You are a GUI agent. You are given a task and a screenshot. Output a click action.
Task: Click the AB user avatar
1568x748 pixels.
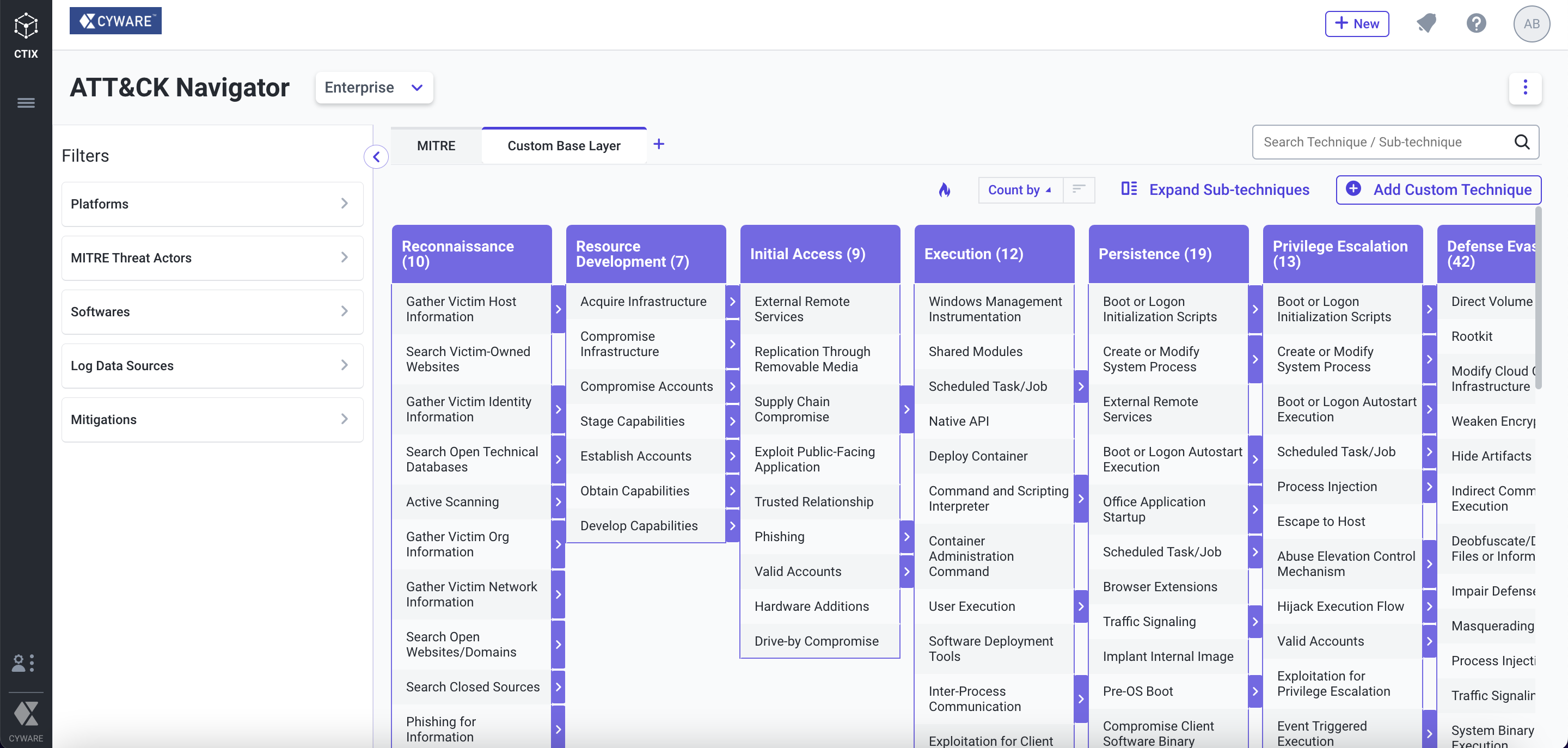(x=1531, y=24)
